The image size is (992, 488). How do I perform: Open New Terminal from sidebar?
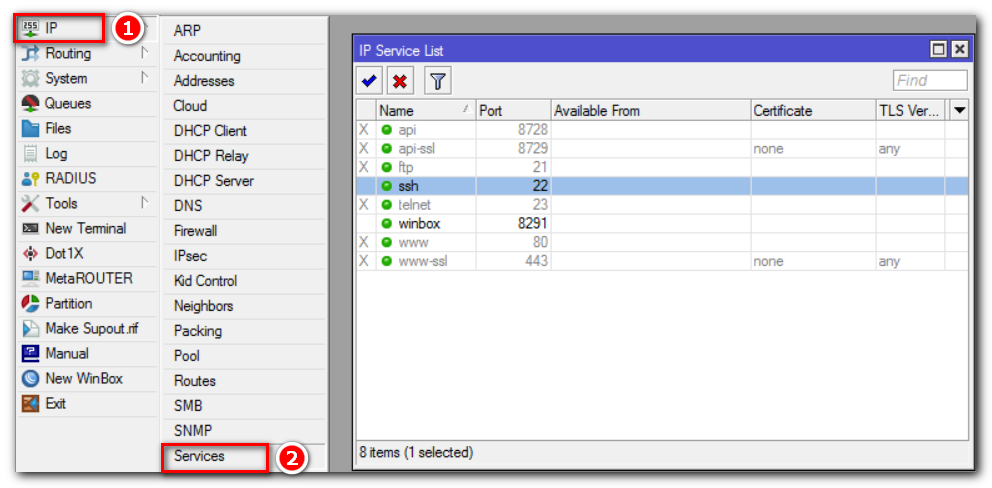[x=30, y=229]
